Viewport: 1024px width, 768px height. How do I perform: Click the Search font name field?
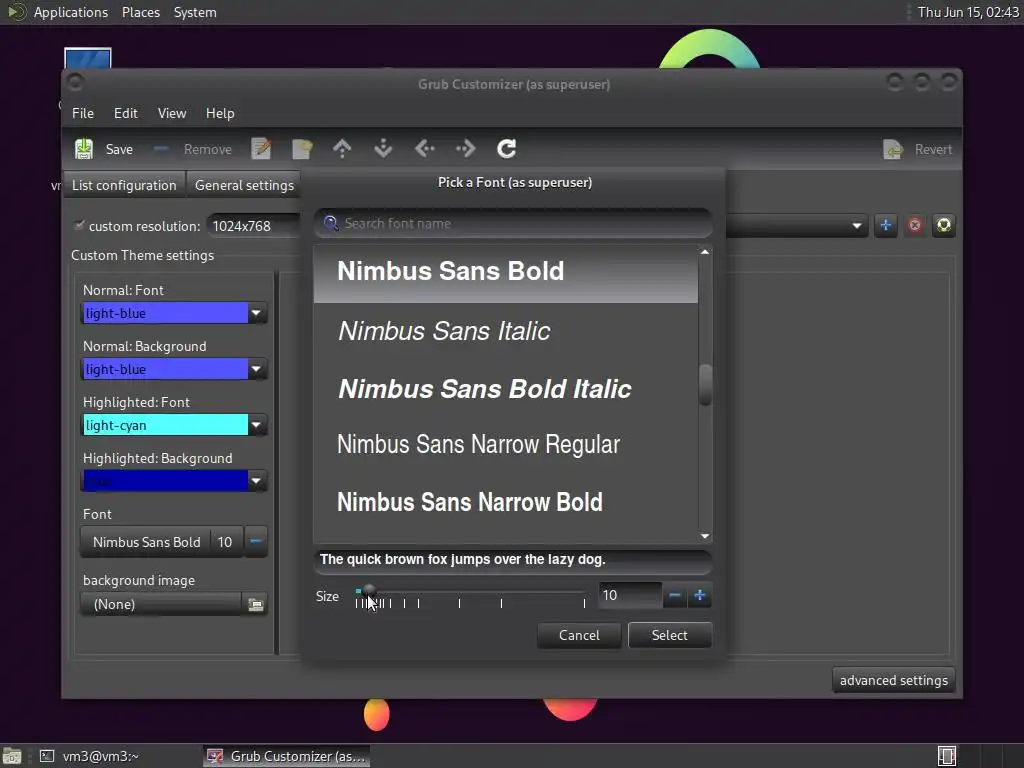point(513,223)
